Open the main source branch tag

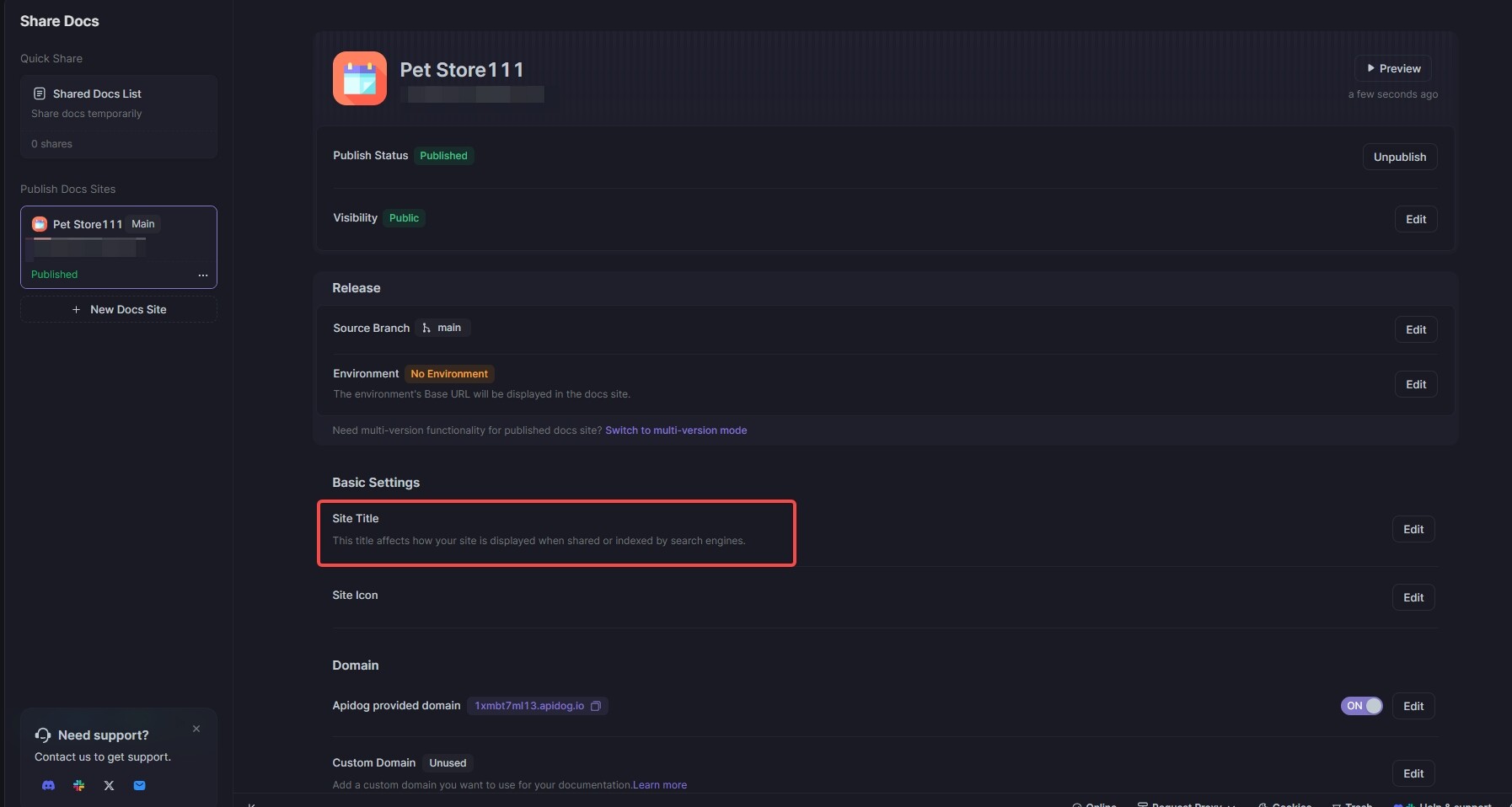pos(442,328)
